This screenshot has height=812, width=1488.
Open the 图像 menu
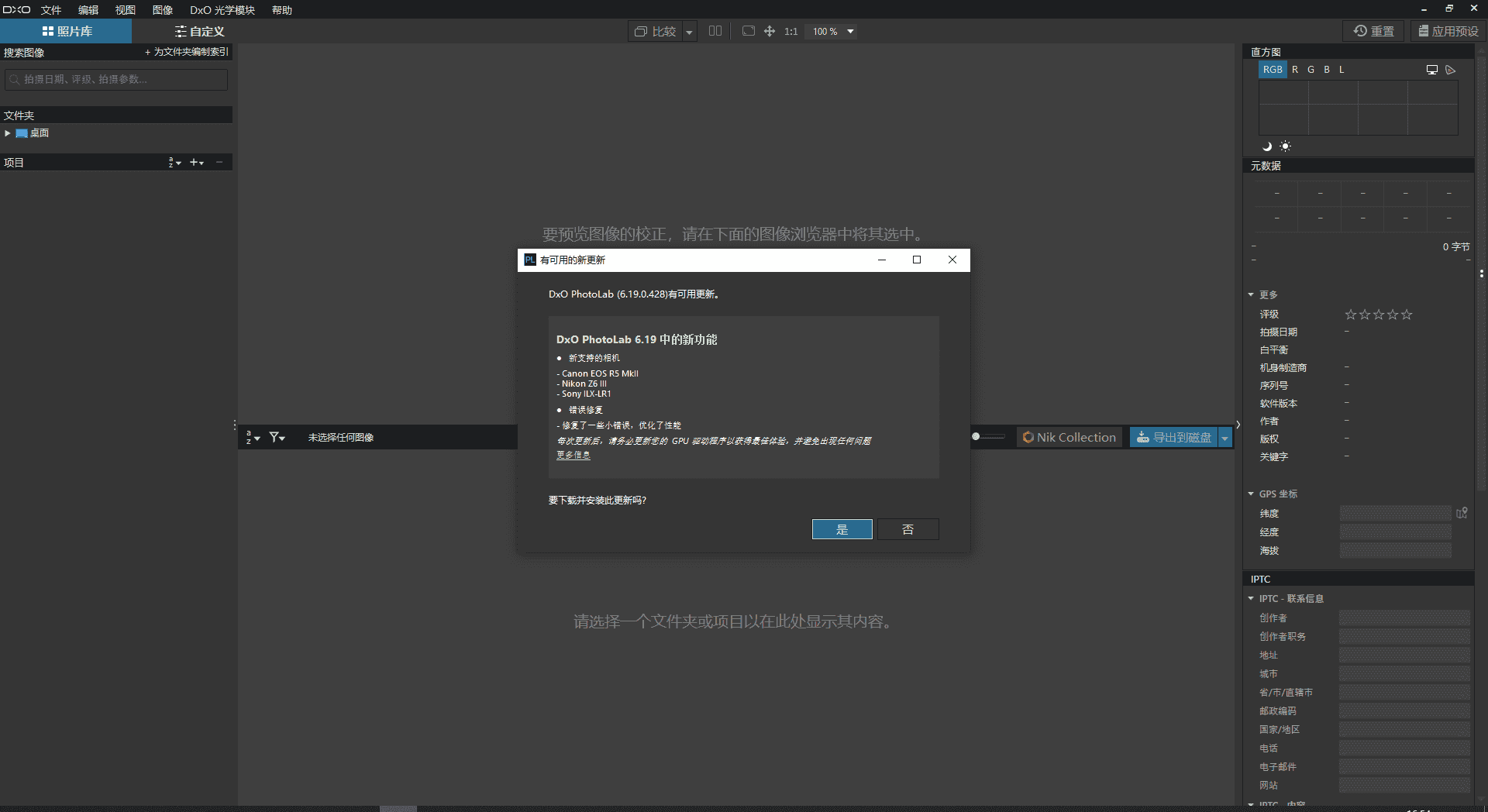[x=163, y=10]
